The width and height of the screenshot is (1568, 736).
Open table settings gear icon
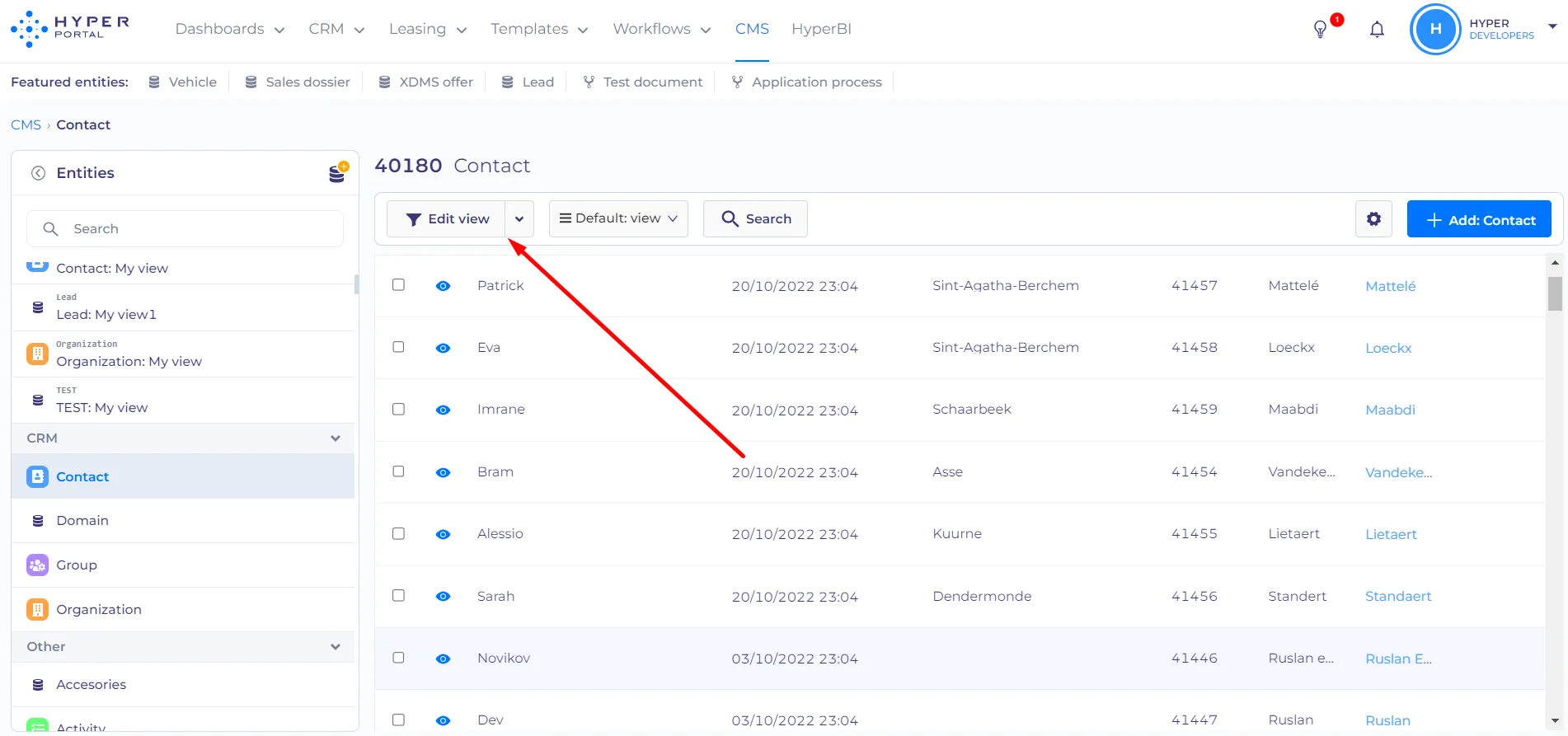coord(1373,219)
